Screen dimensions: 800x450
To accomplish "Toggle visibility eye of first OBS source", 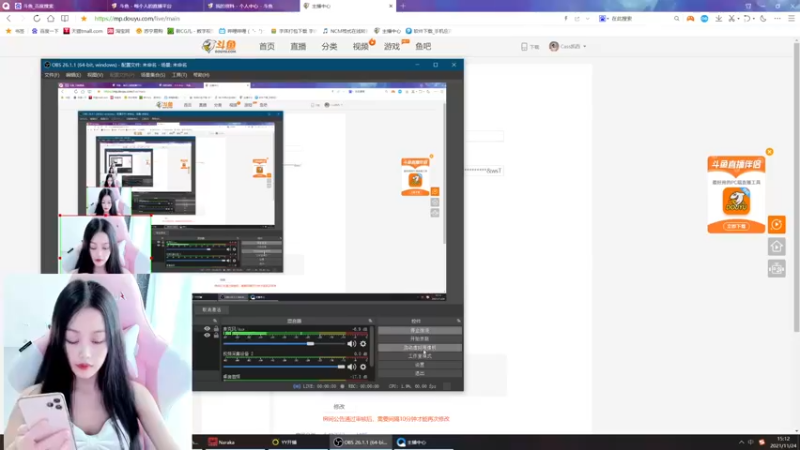I will (207, 329).
